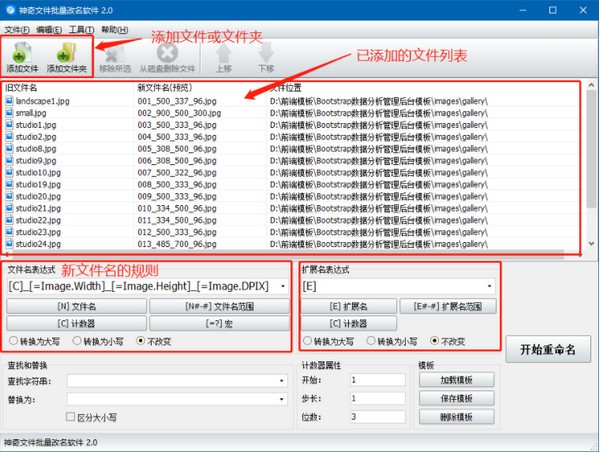The image size is (600, 452).
Task: Select the file icon beside studio21.jpg
Action: [10, 208]
